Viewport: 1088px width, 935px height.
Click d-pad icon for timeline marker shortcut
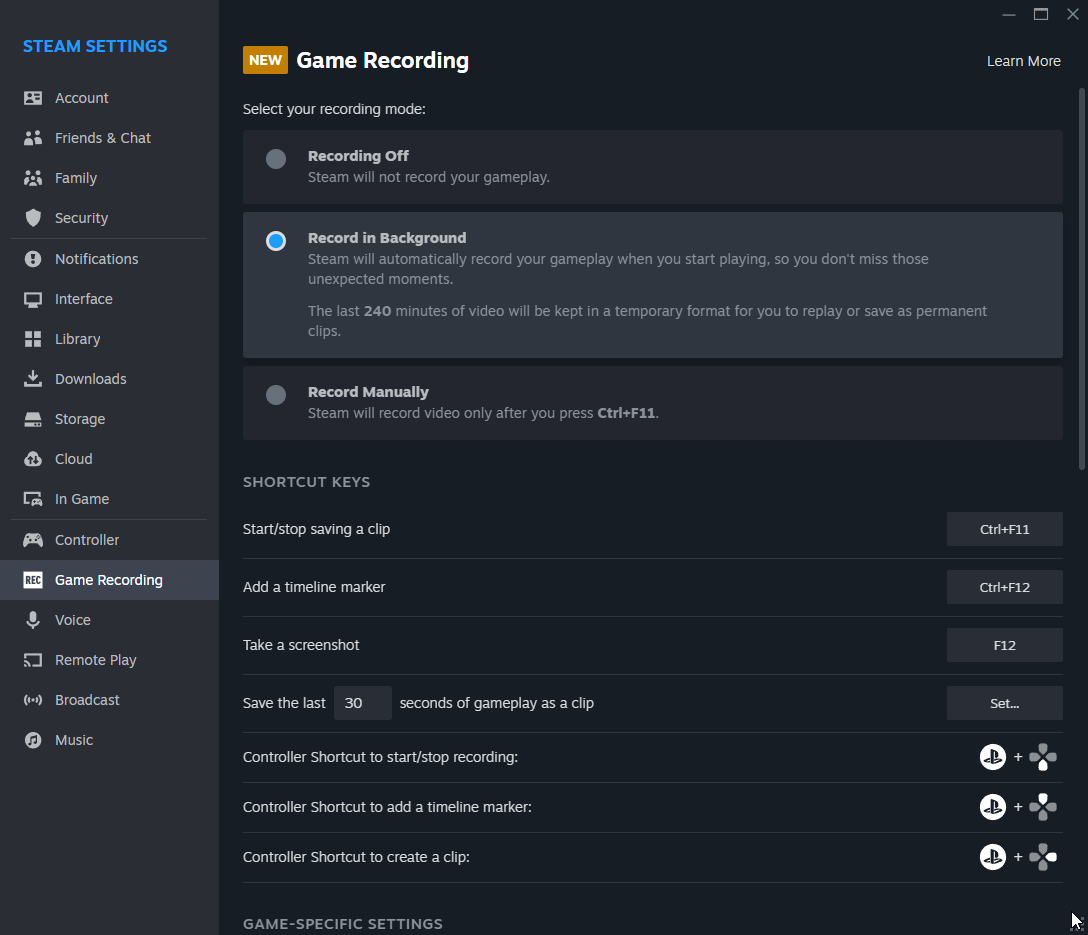tap(1043, 807)
